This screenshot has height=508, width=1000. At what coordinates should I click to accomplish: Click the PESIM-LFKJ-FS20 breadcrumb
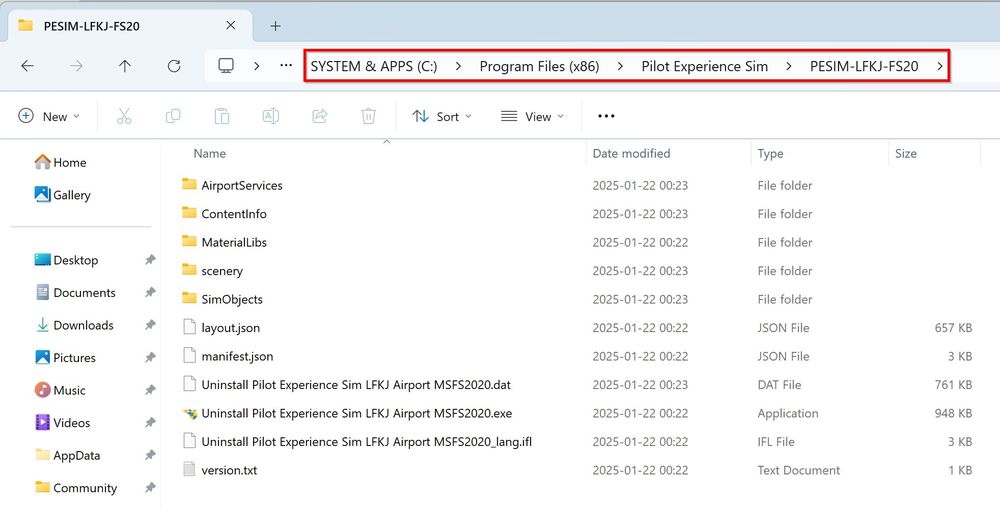(864, 66)
